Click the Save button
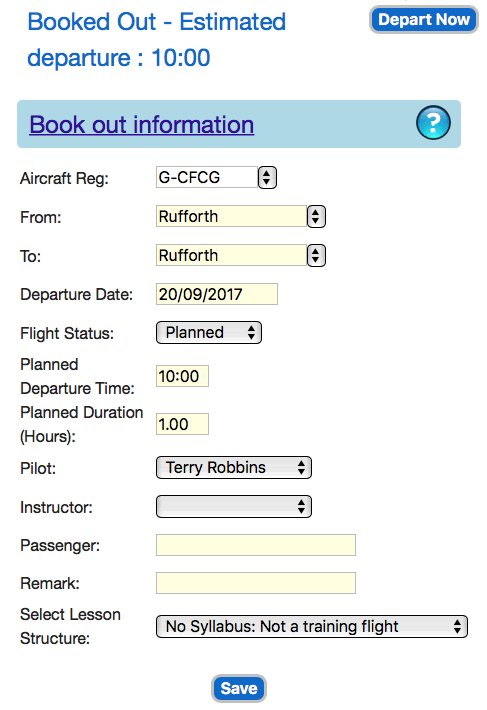487x710 pixels. [239, 688]
